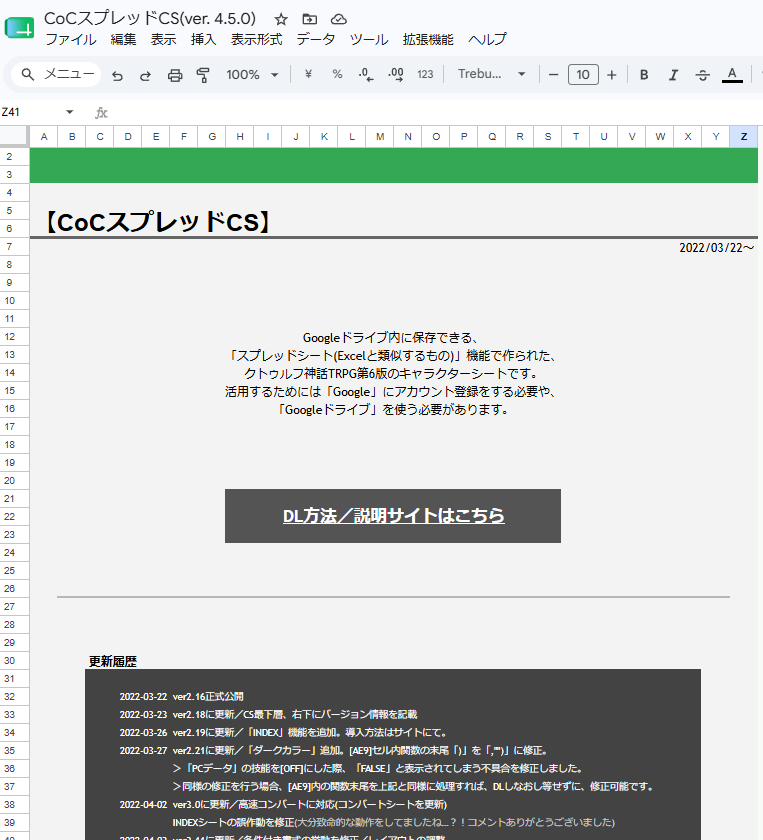
Task: Click the font size input field
Action: coord(583,74)
